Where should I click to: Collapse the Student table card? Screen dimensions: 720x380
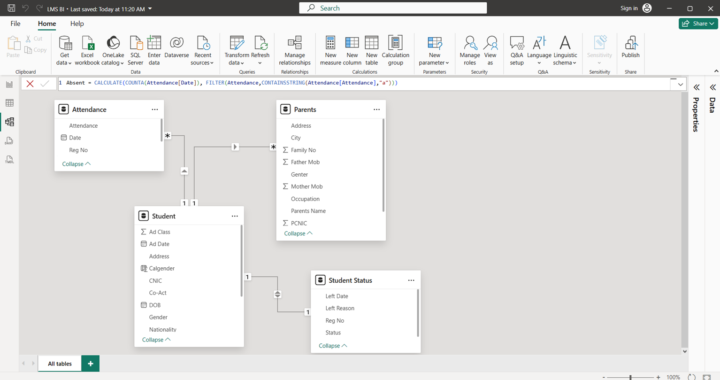coord(156,340)
